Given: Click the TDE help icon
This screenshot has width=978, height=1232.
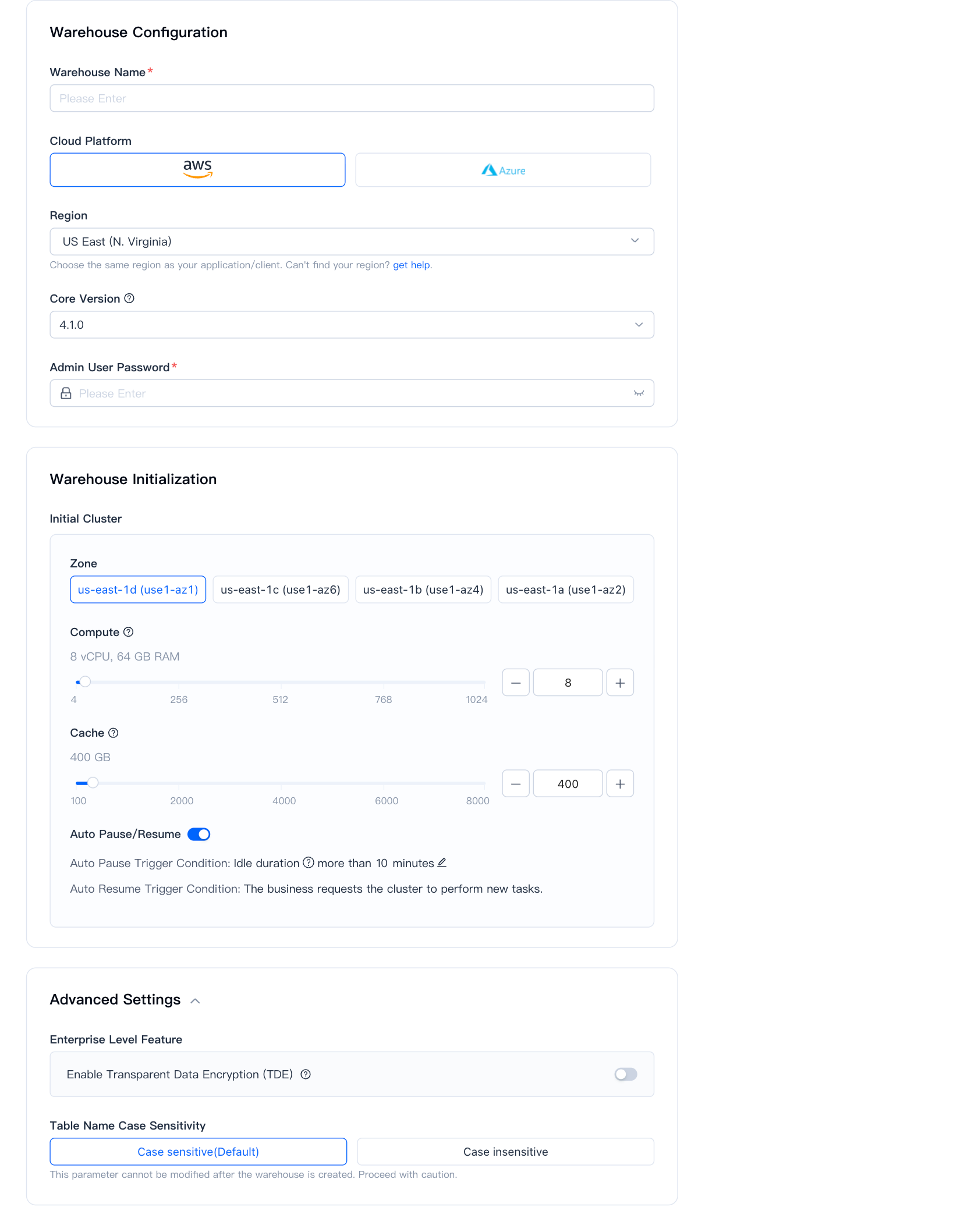Looking at the screenshot, I should click(x=306, y=1074).
